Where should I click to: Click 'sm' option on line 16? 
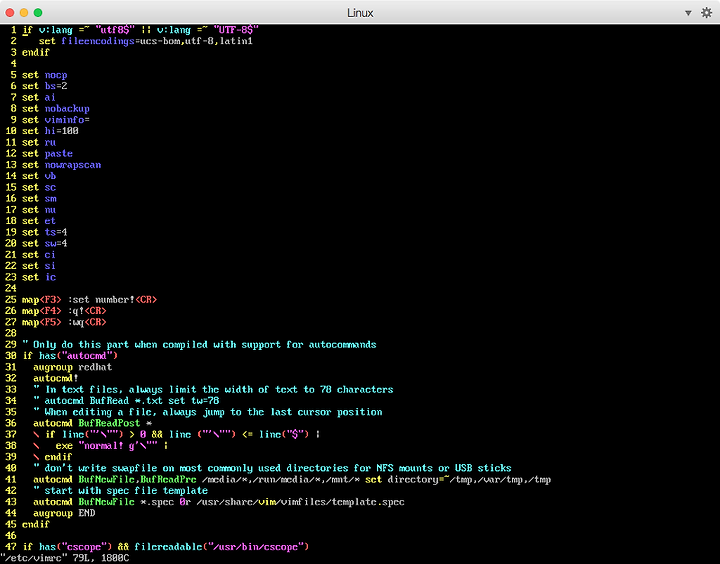pyautogui.click(x=50, y=198)
